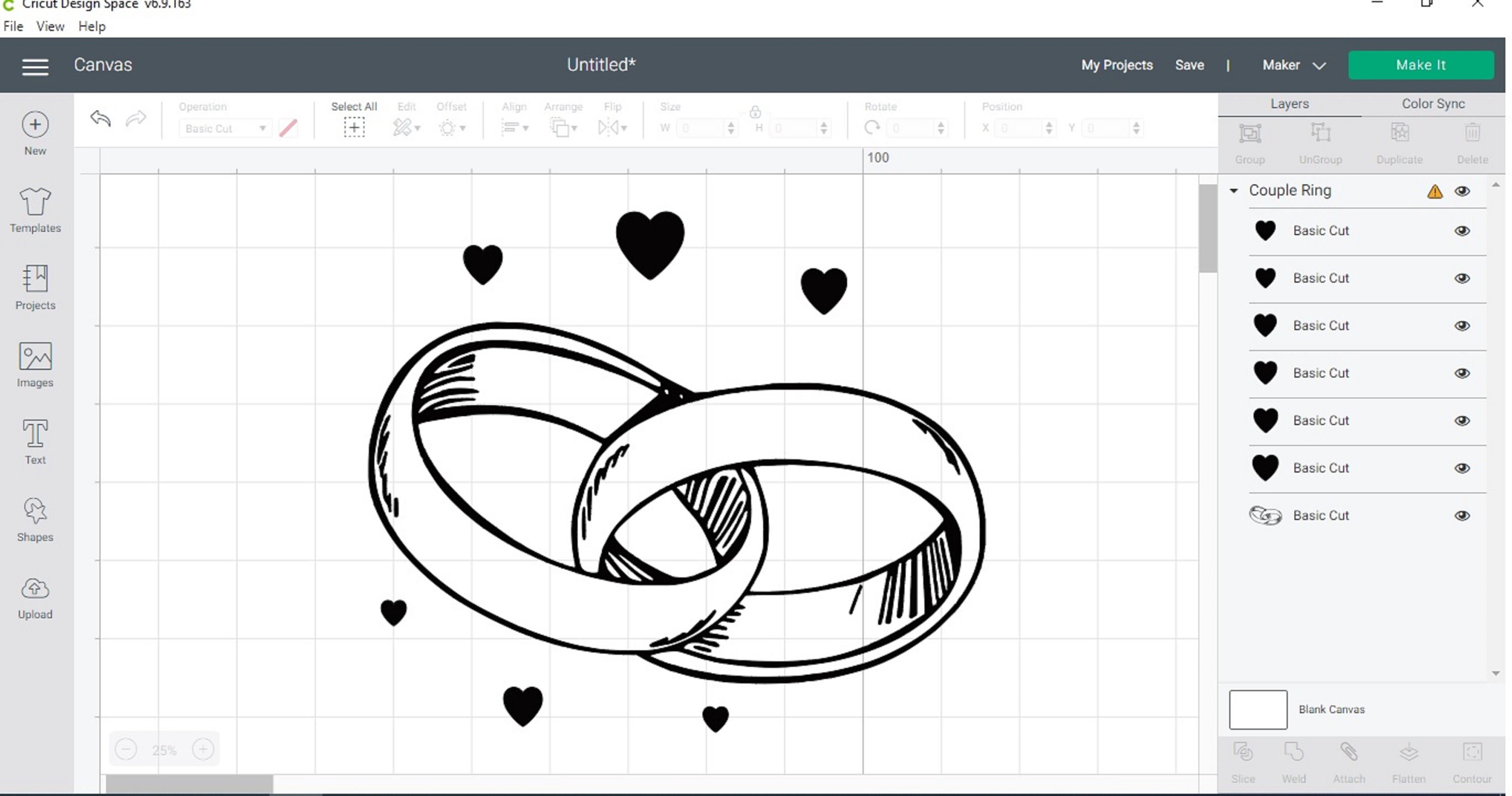
Task: Open the View menu
Action: click(50, 26)
